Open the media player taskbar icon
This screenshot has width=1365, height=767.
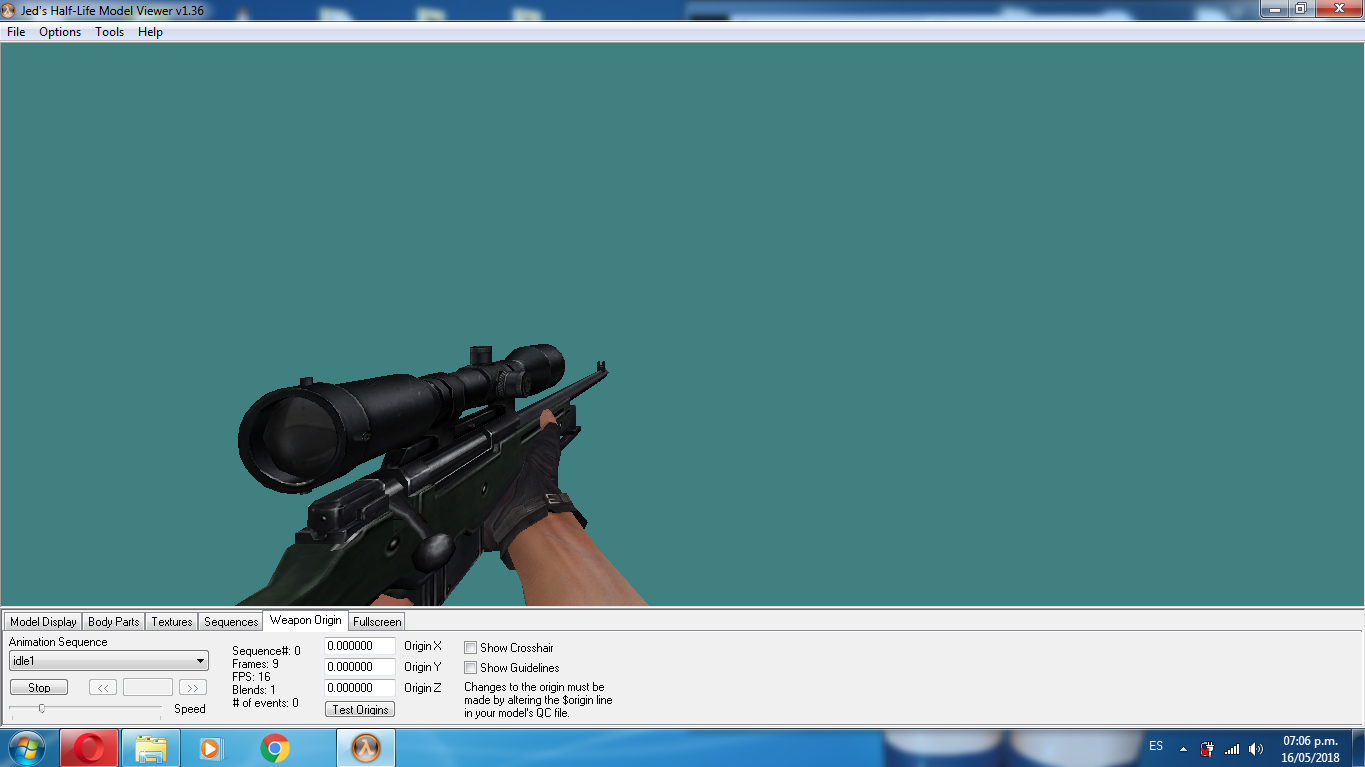pos(210,748)
